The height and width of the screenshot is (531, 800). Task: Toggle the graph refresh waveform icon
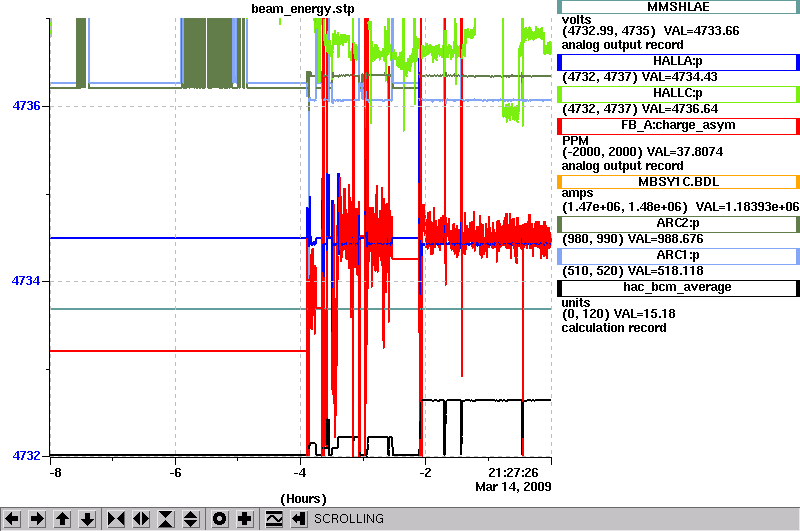point(274,519)
